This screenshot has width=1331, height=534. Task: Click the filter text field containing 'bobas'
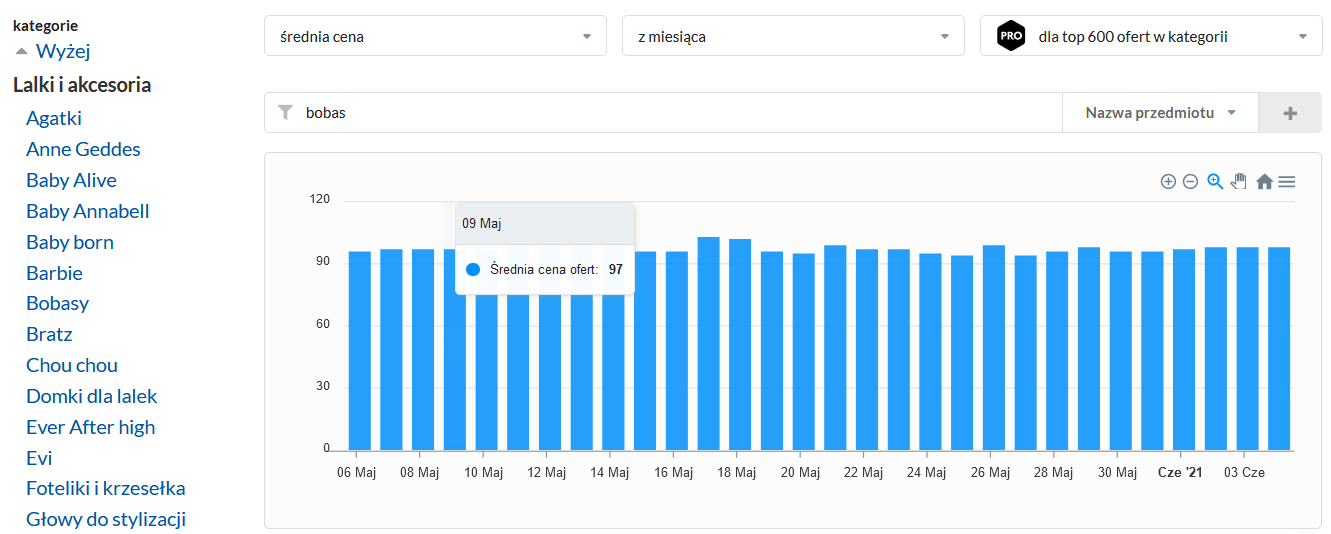[x=680, y=113]
